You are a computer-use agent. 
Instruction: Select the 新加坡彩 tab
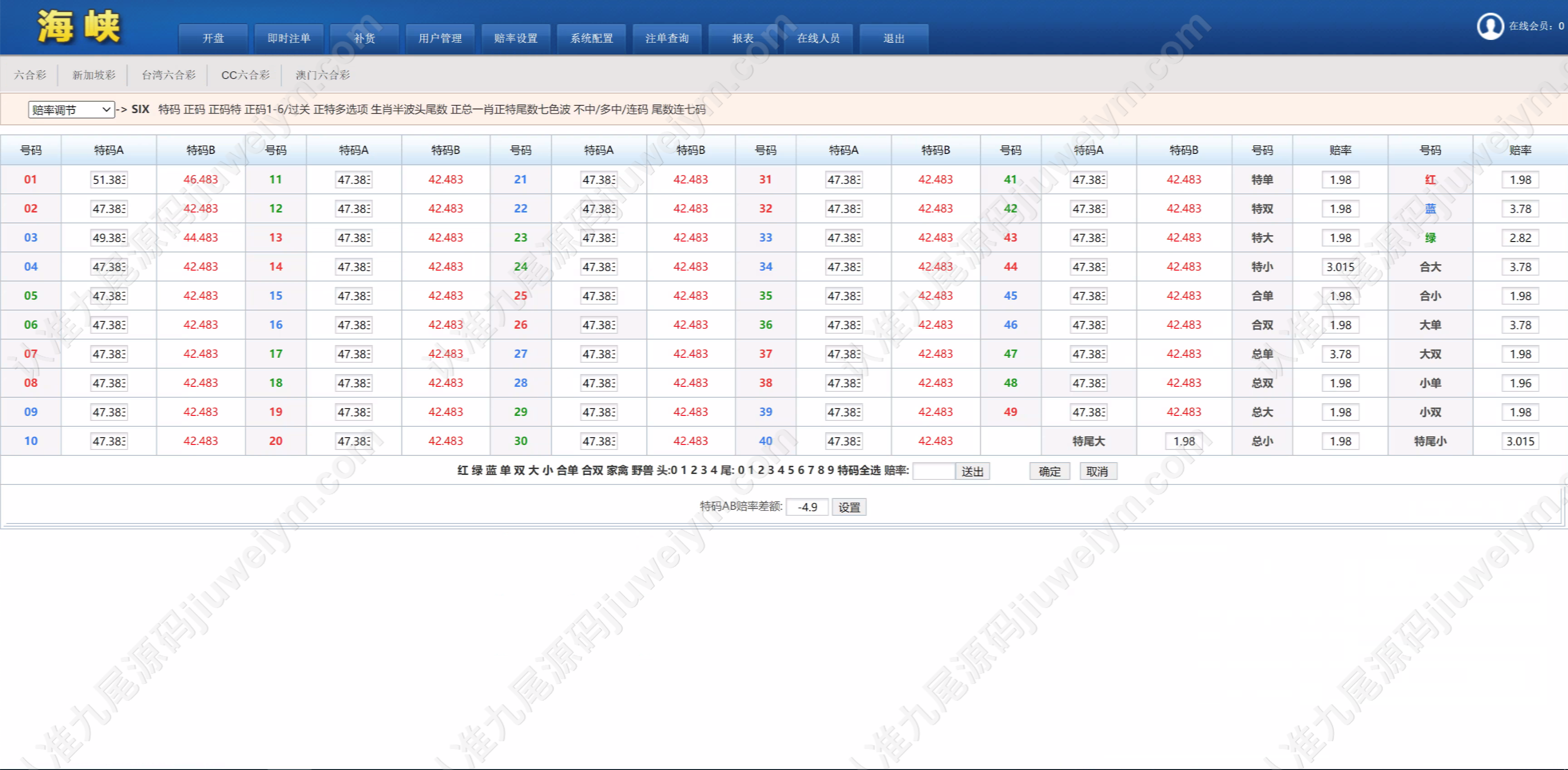click(94, 75)
